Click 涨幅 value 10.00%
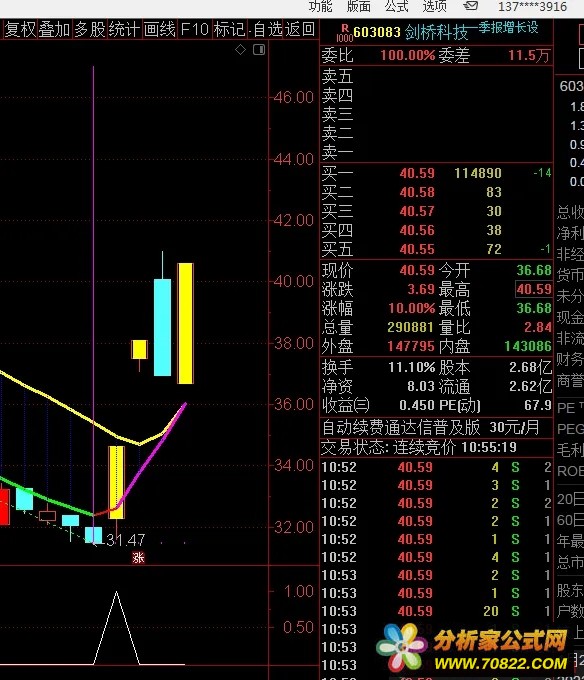584x680 pixels. (x=411, y=308)
